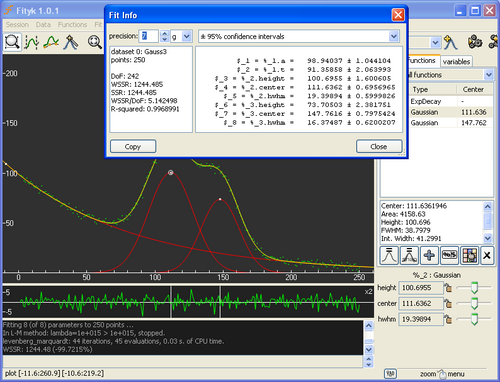Click the X delete function button
Image resolution: width=500 pixels, height=382 pixels.
tap(487, 256)
